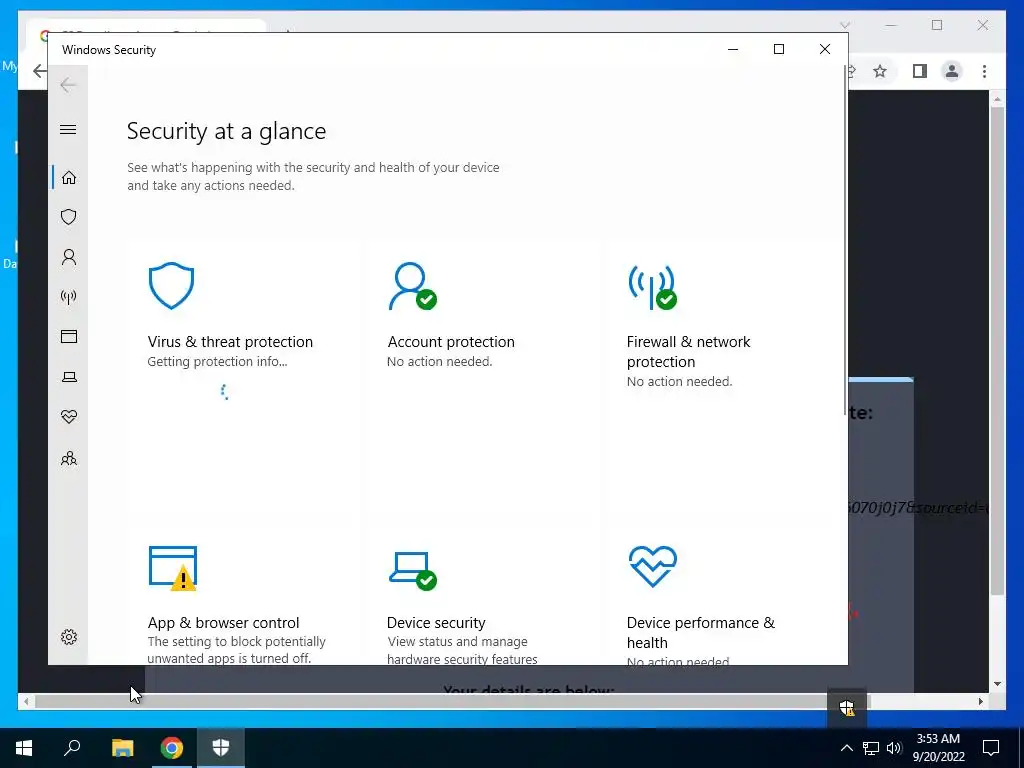Click the large Virus & threat shield tile icon
The width and height of the screenshot is (1024, 768).
tap(171, 285)
